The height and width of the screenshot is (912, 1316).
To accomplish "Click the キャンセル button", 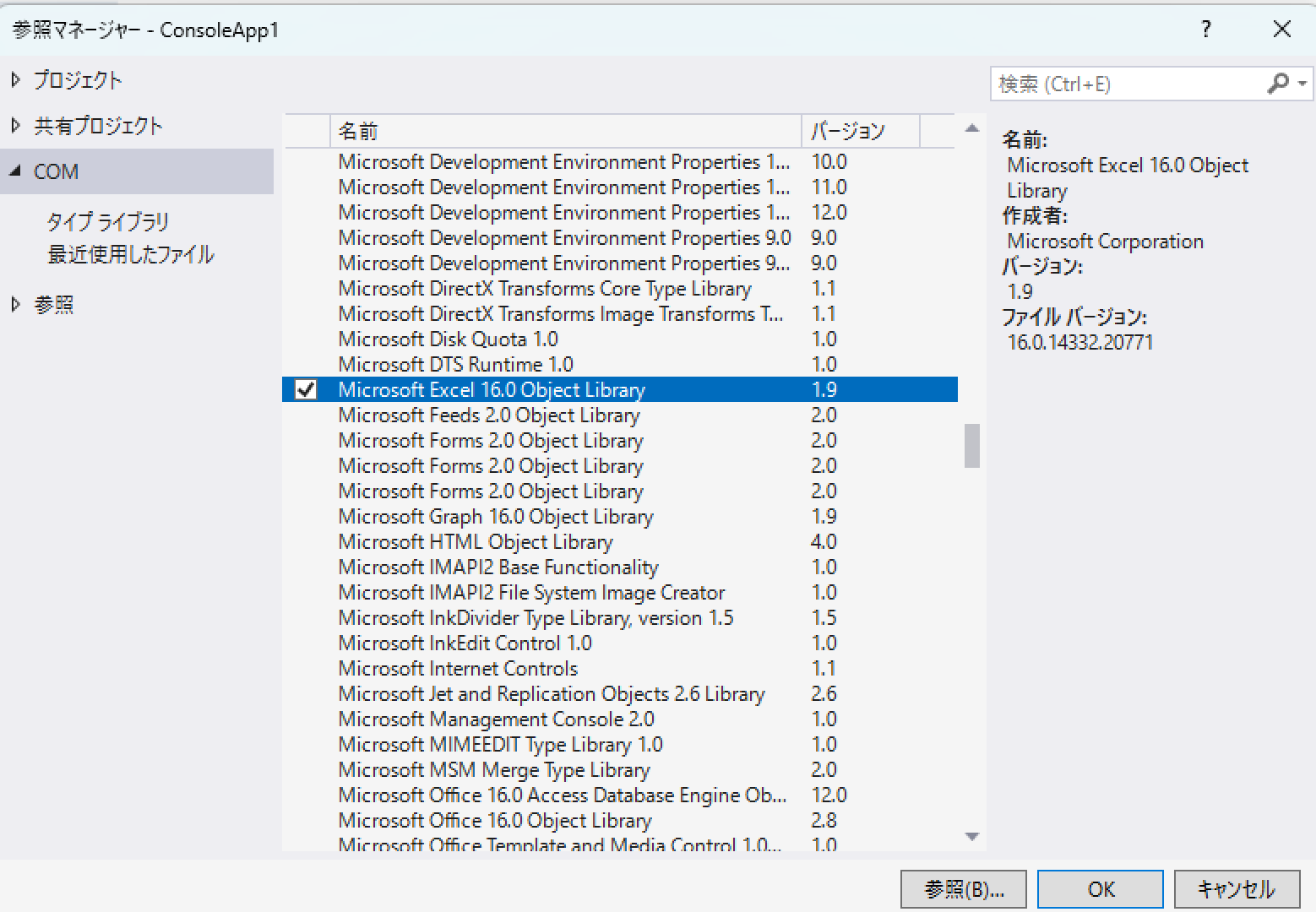I will coord(1237,889).
